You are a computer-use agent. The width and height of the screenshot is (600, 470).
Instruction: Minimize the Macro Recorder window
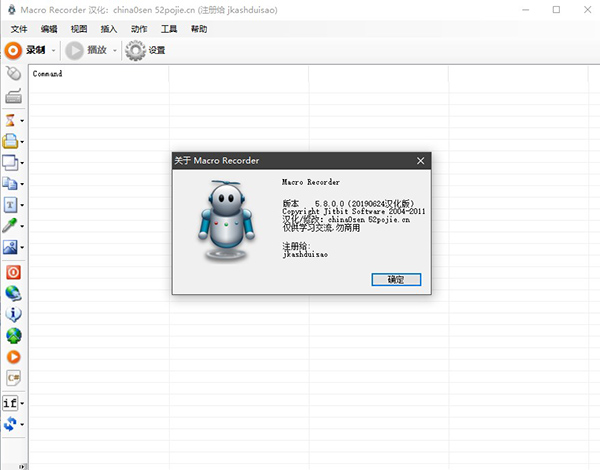pyautogui.click(x=526, y=10)
